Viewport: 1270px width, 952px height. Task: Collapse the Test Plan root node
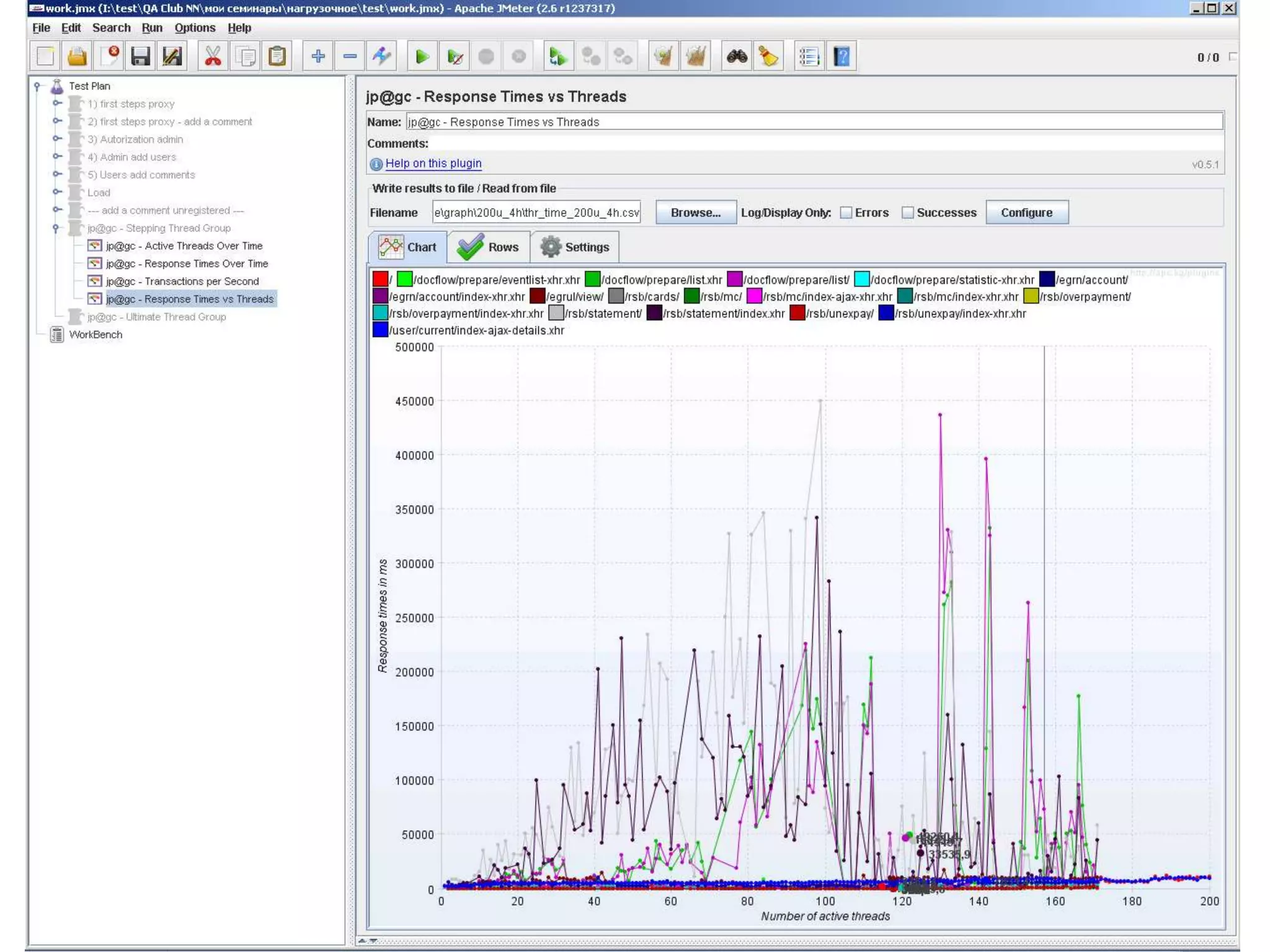[x=37, y=86]
